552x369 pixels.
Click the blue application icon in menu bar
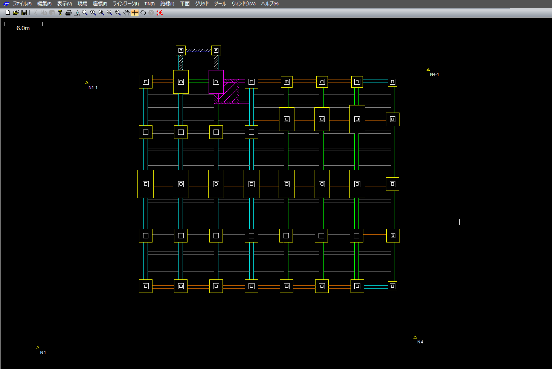6,4
